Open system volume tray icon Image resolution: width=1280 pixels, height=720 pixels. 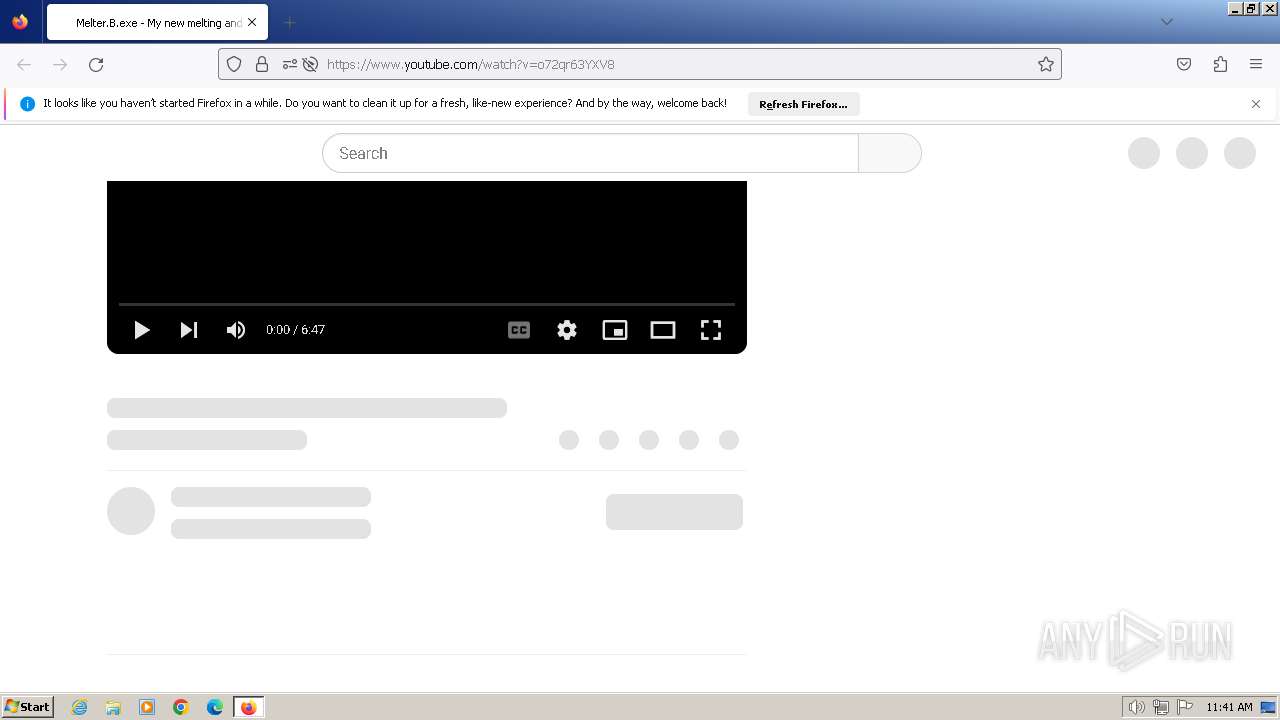point(1136,707)
